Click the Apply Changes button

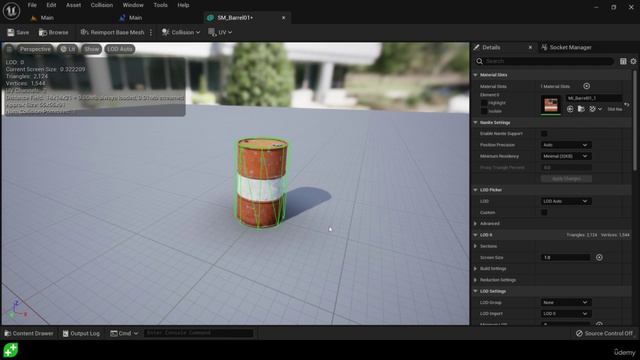tap(566, 179)
